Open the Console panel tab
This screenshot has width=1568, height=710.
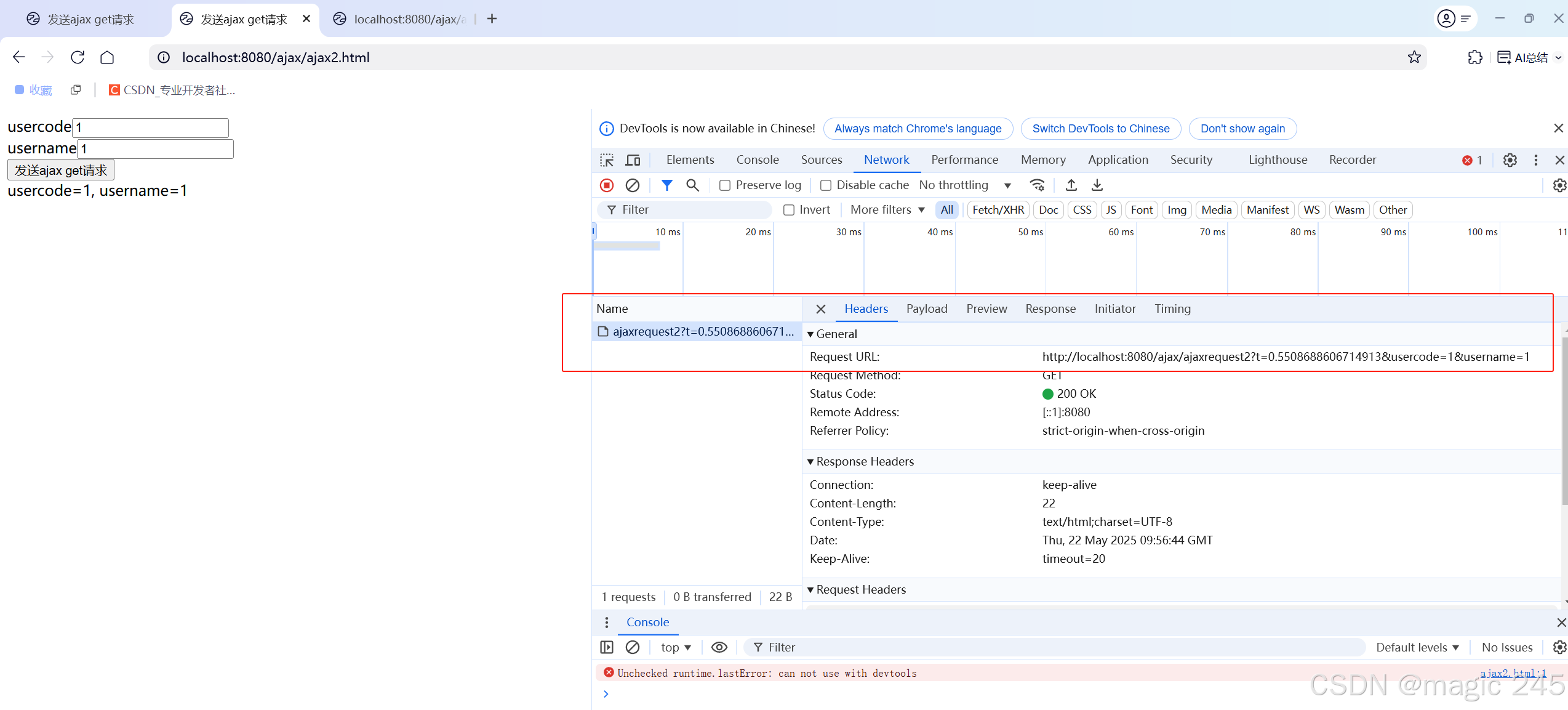[x=757, y=159]
